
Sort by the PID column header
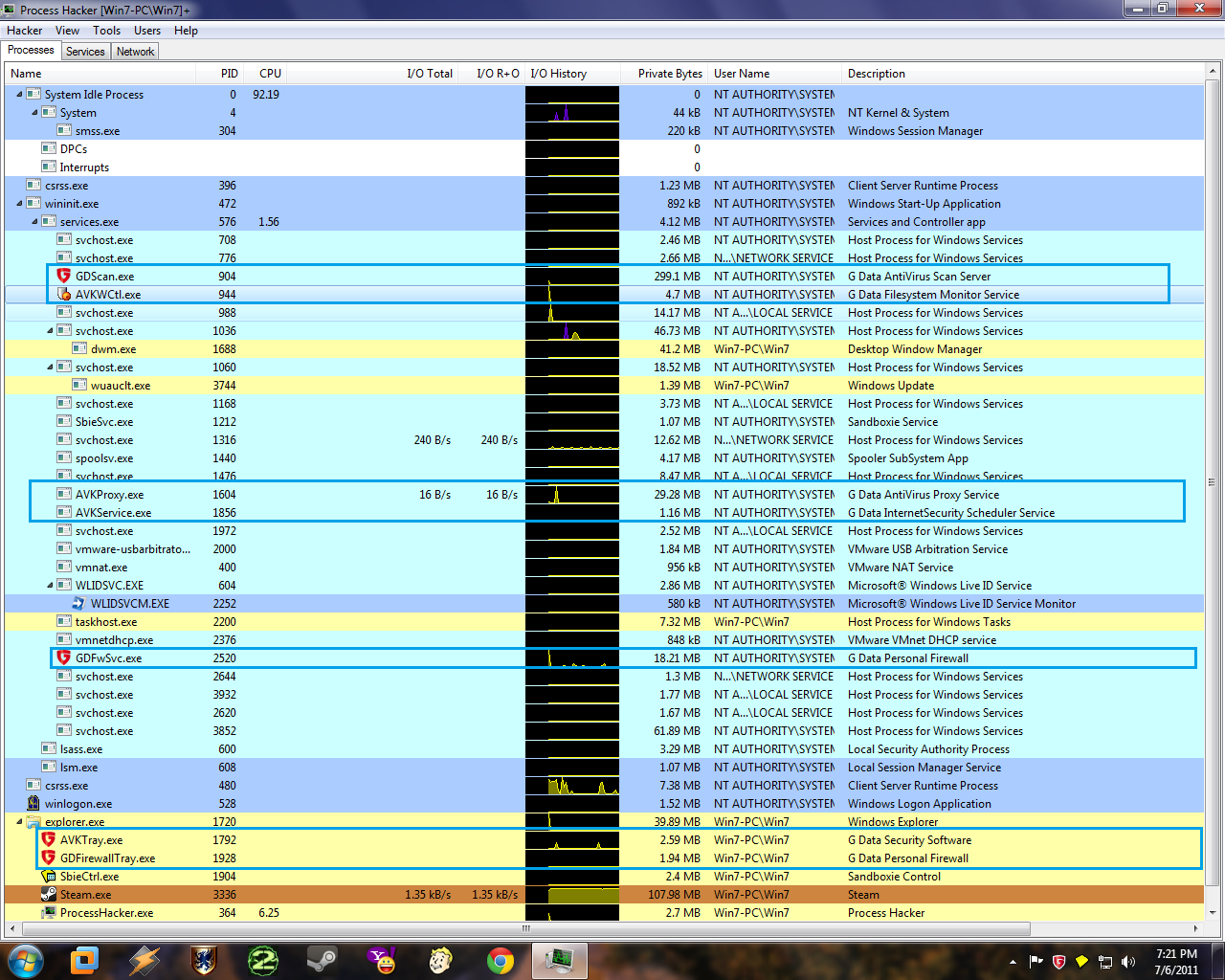tap(218, 74)
